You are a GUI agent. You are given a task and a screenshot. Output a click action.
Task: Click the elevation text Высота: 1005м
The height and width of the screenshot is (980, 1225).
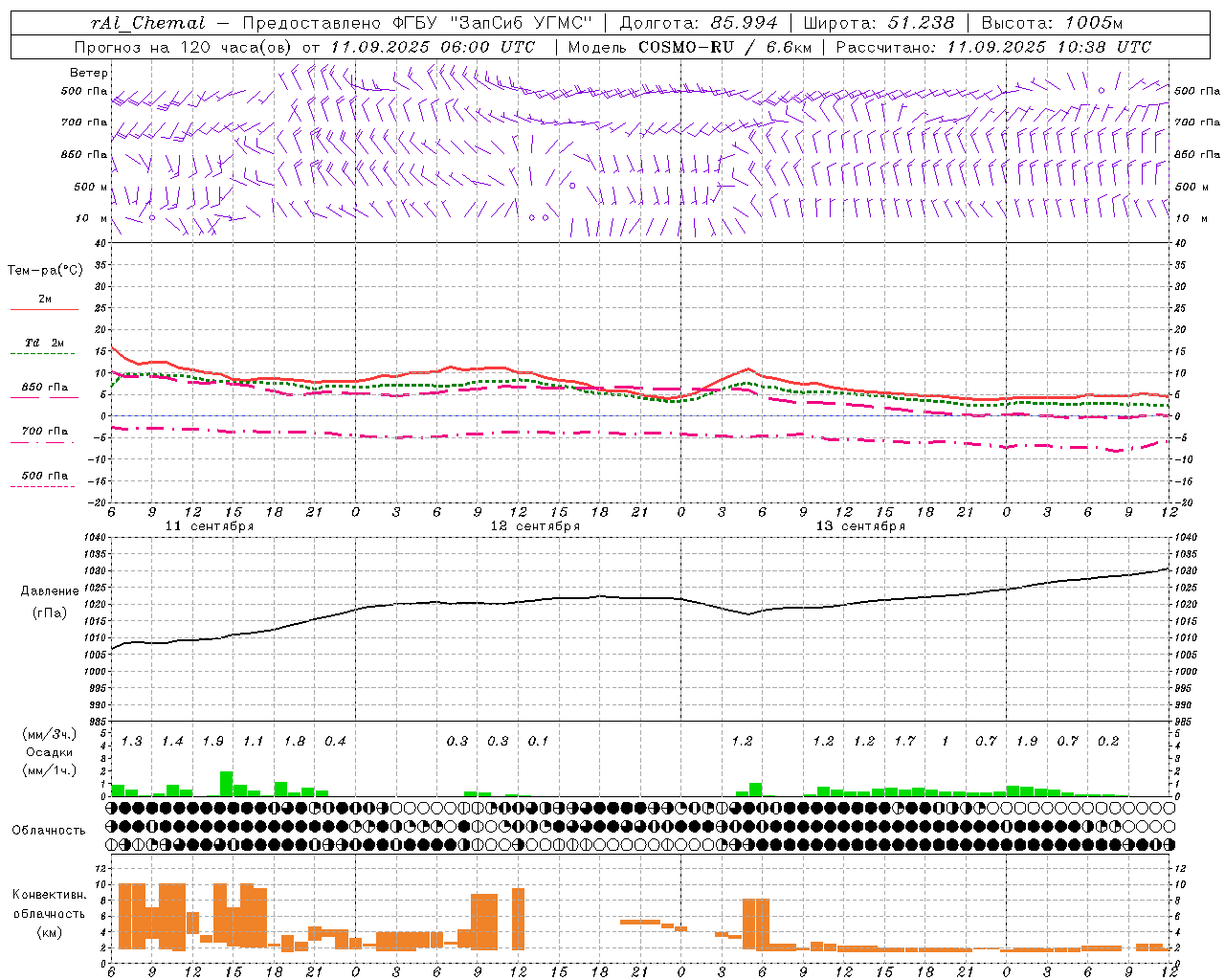1052,23
